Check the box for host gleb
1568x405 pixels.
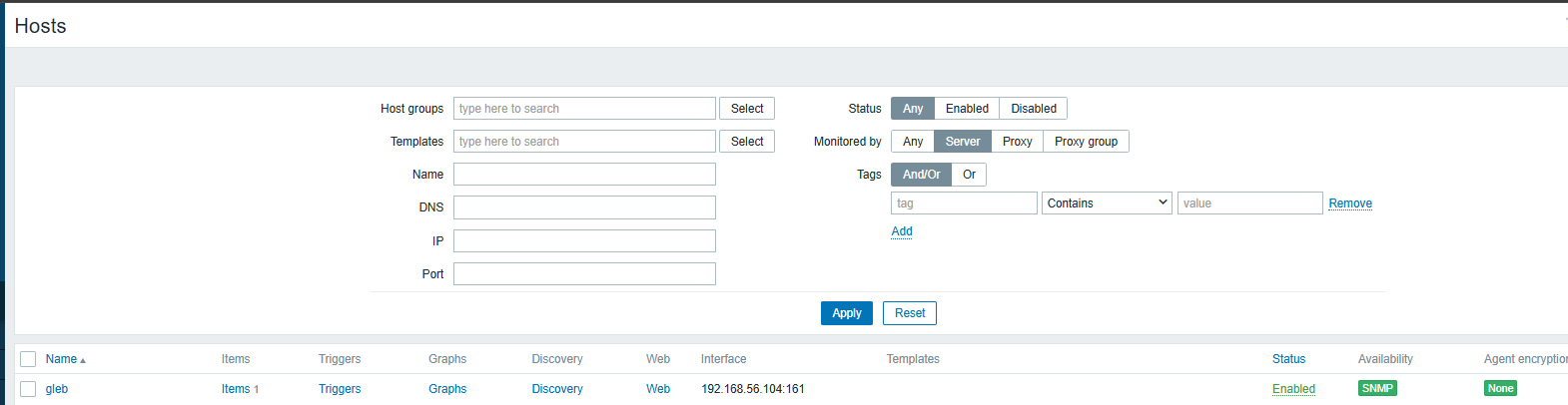tap(28, 389)
